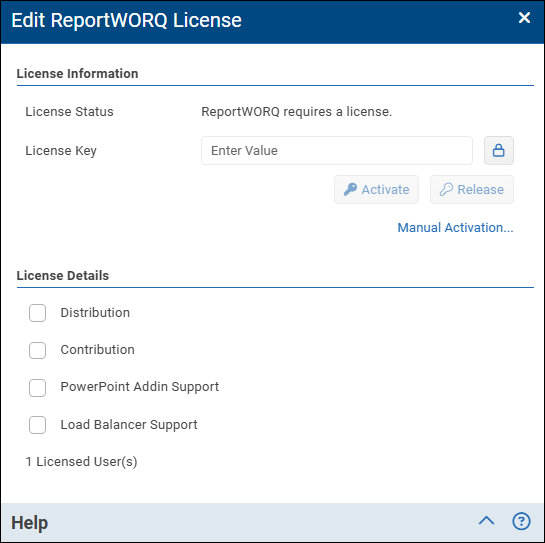Click the Help panel title
This screenshot has width=545, height=543.
(x=30, y=522)
